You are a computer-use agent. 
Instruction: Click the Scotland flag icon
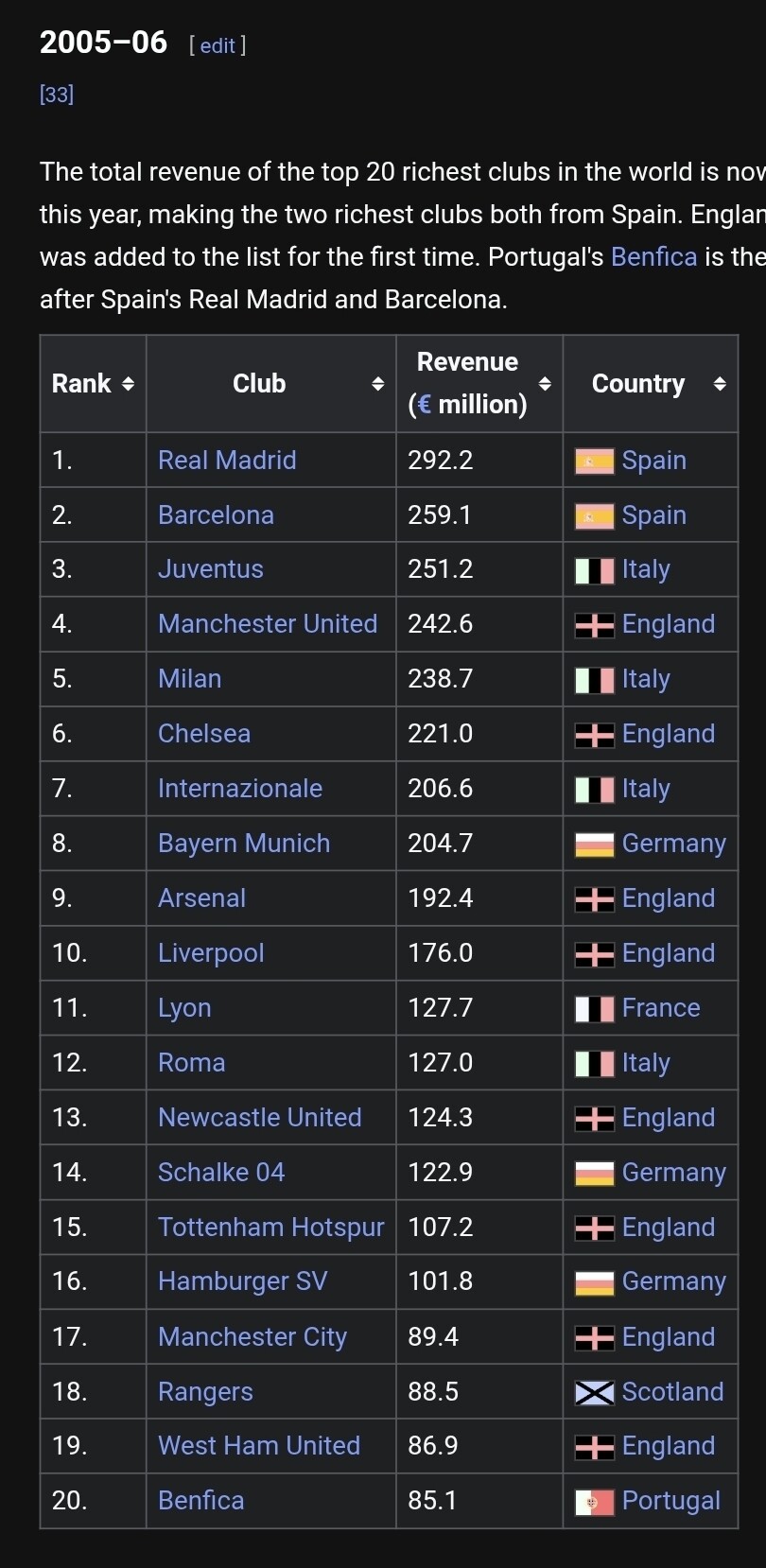coord(594,1392)
